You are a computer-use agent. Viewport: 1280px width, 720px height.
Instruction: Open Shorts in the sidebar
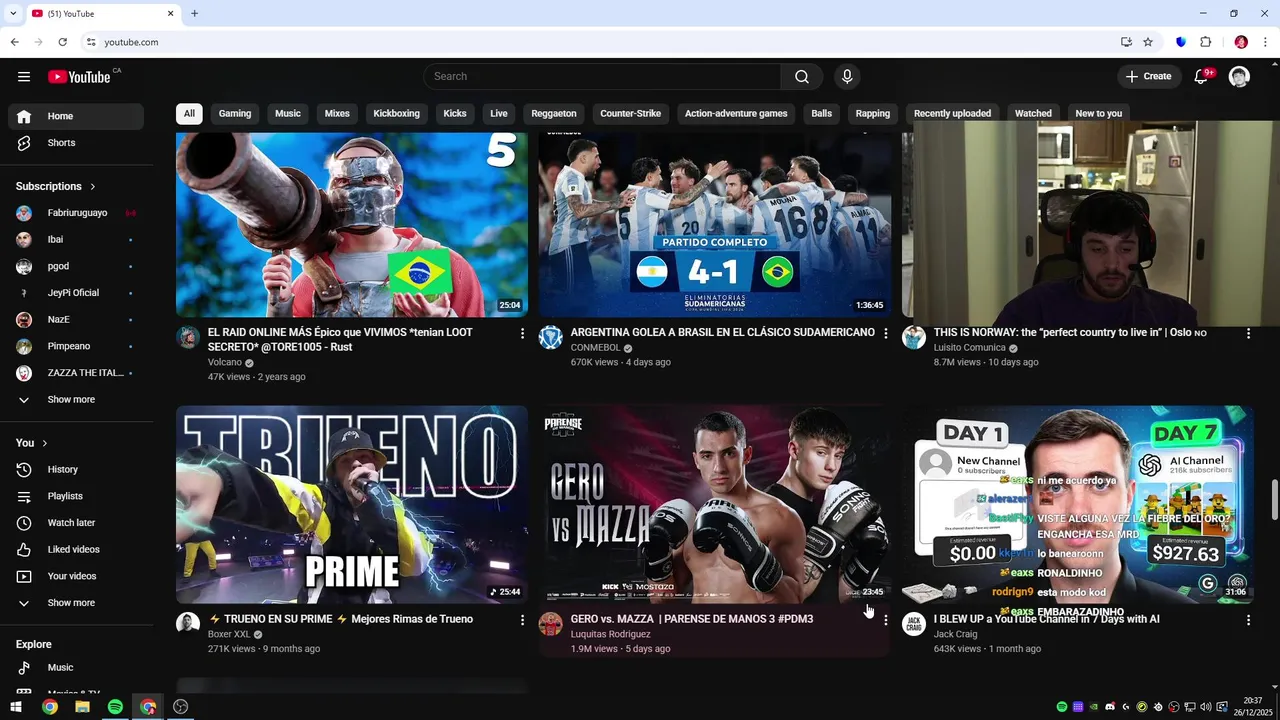(x=76, y=143)
